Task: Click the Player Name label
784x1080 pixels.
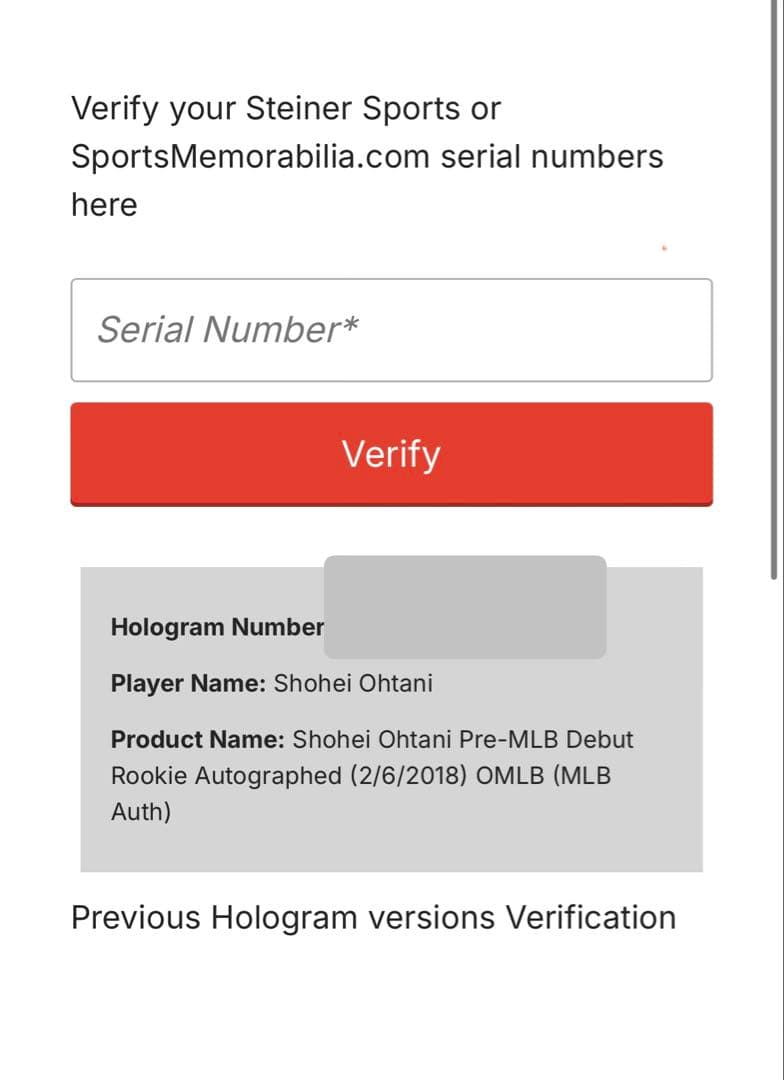Action: [x=188, y=683]
